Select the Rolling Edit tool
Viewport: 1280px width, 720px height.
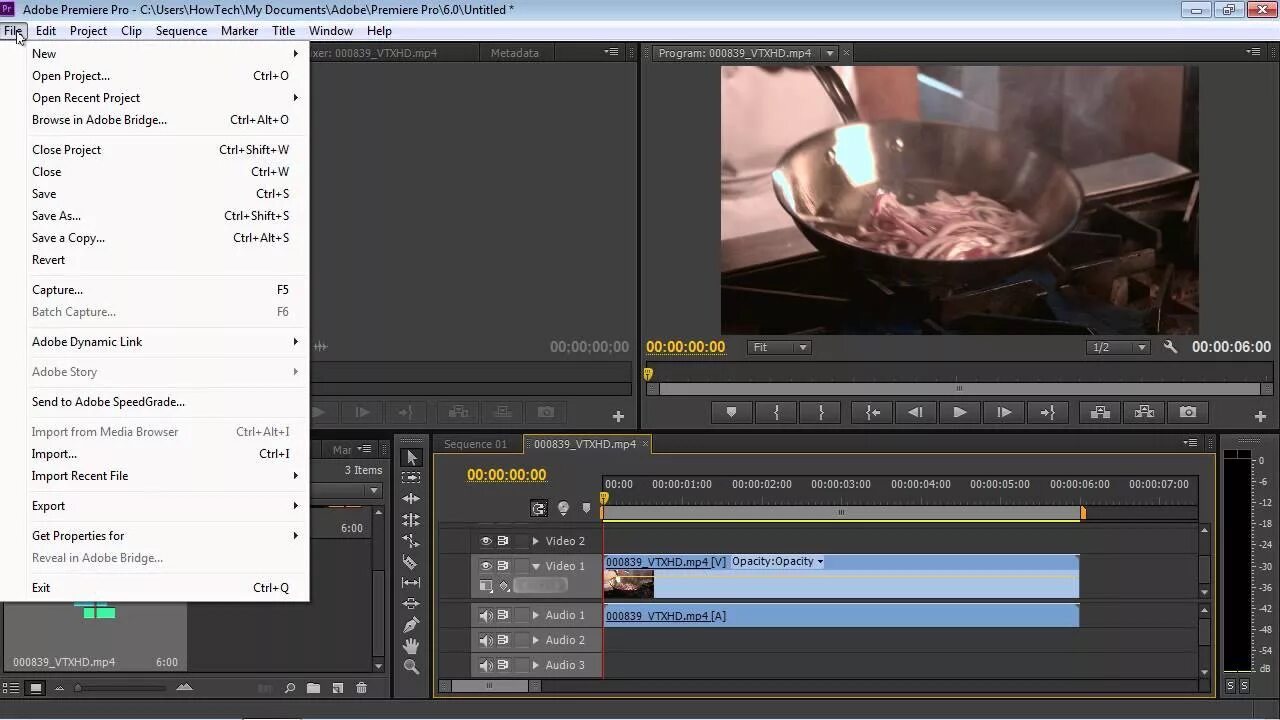[x=411, y=520]
